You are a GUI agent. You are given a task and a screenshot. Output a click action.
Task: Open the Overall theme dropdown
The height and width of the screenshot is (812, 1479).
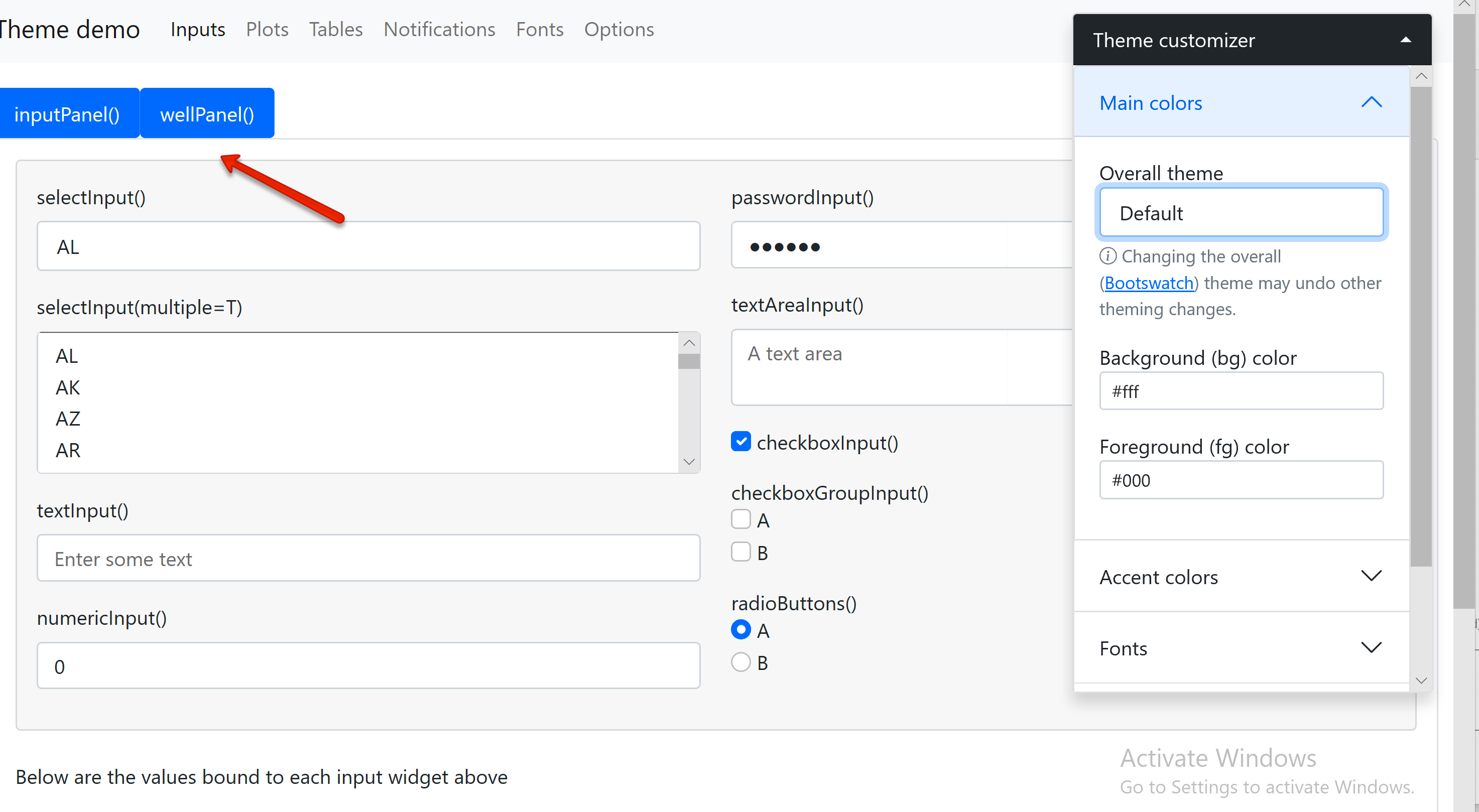point(1241,212)
